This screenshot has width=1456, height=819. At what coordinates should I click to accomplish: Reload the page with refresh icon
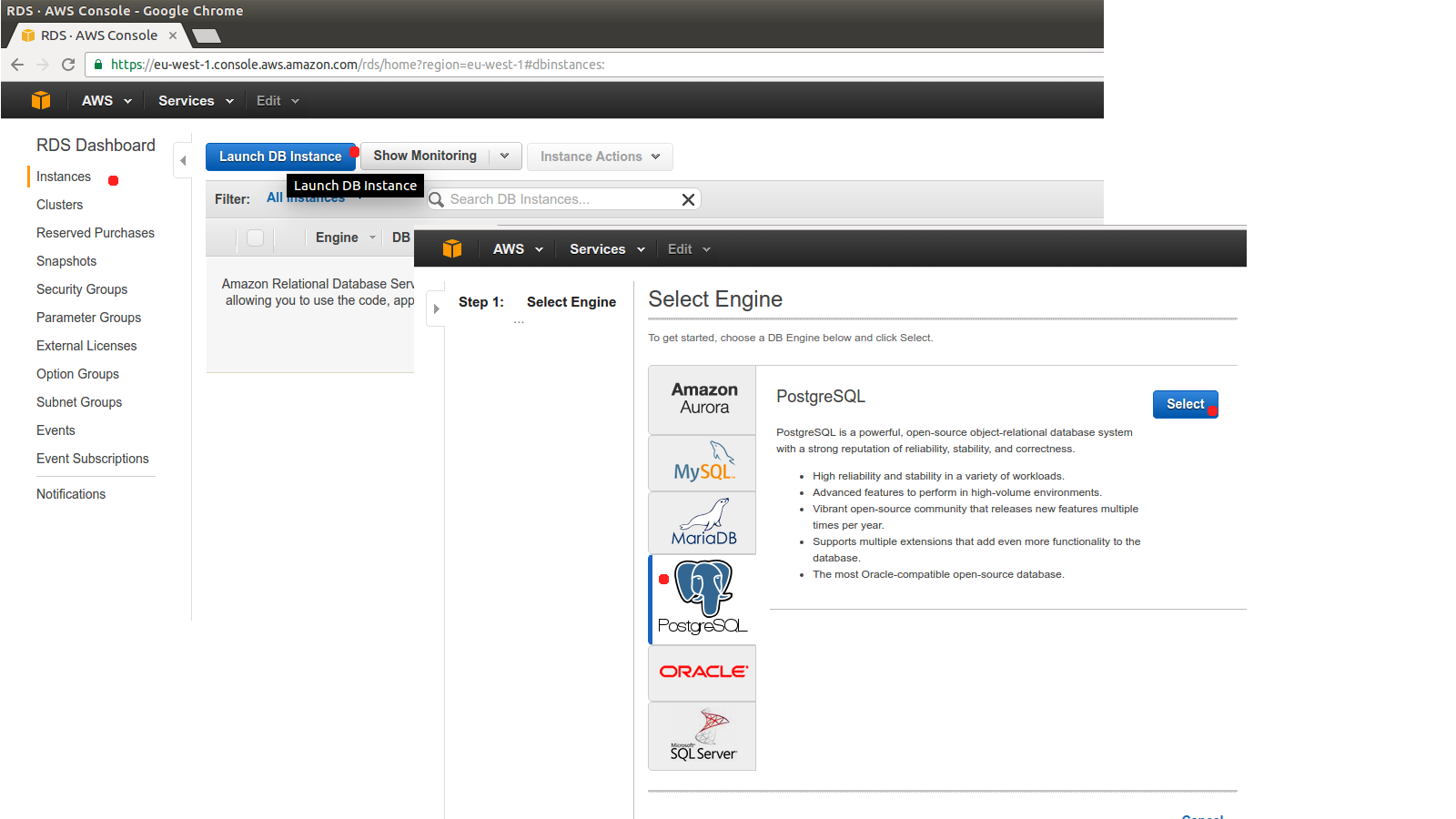pos(68,65)
